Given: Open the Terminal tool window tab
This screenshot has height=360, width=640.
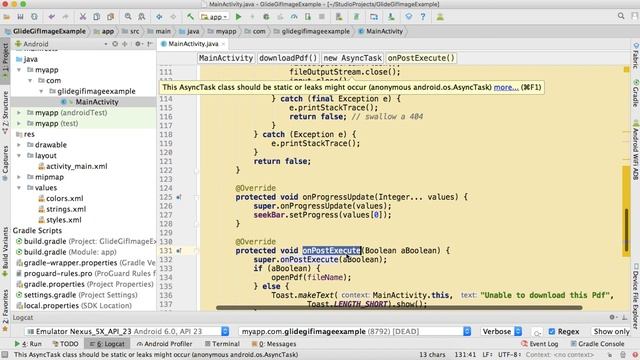Looking at the screenshot, I should click(222, 344).
